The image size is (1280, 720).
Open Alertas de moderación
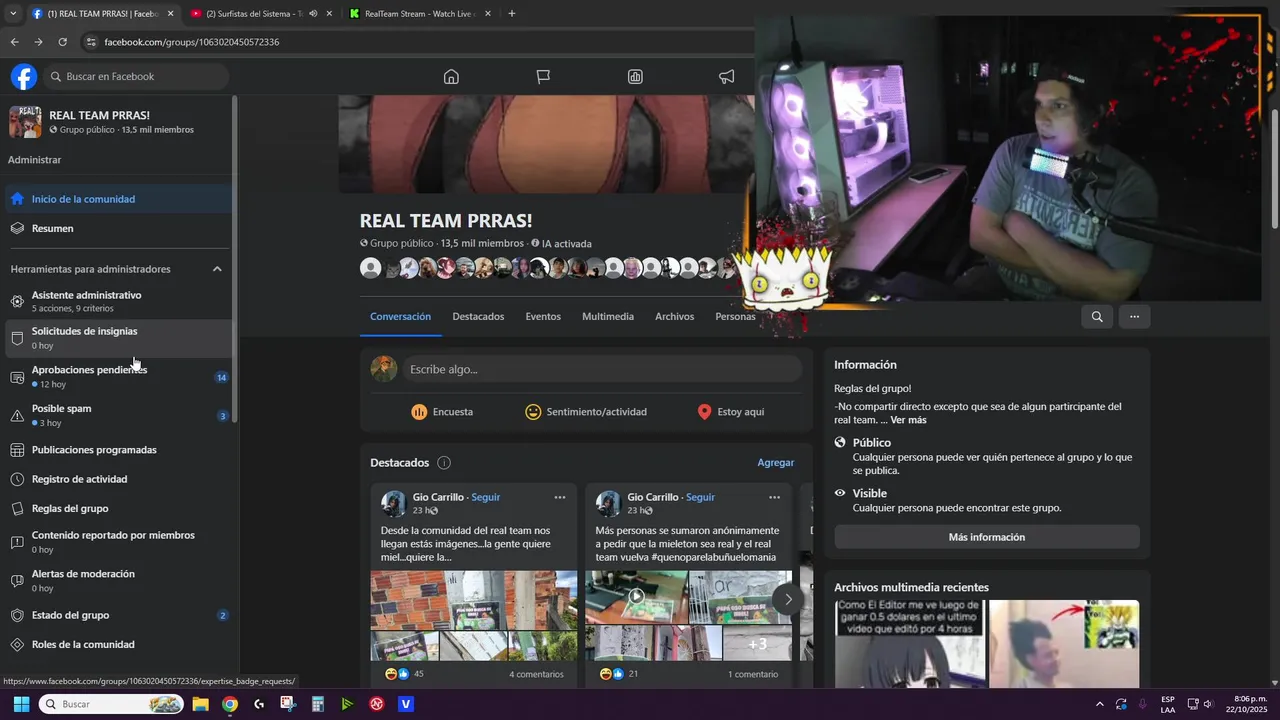coord(118,581)
